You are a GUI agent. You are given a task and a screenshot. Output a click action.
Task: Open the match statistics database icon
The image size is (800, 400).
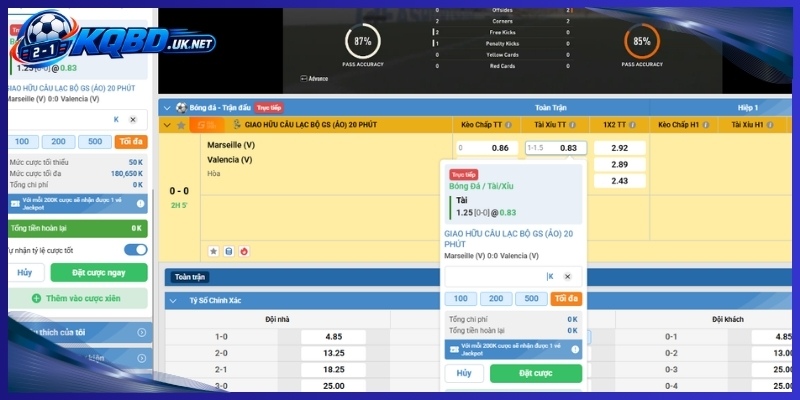click(229, 251)
